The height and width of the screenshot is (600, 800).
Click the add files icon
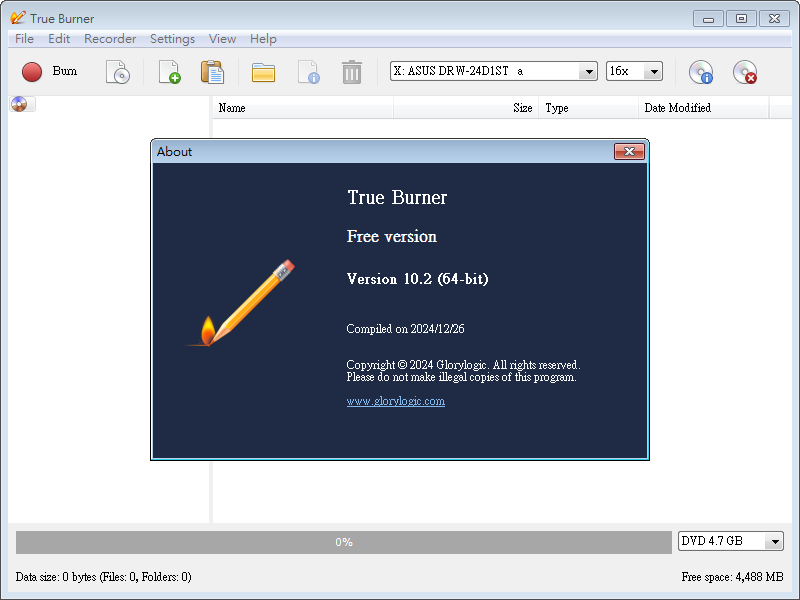(169, 72)
